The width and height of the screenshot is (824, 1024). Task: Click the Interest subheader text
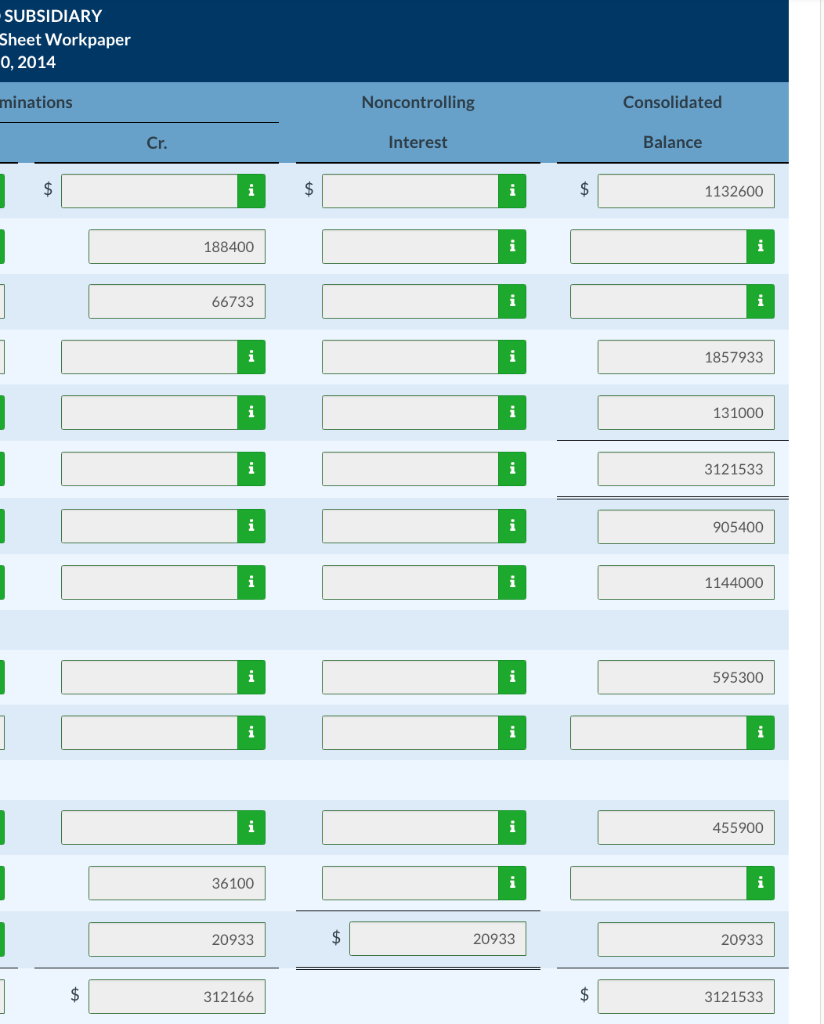[418, 142]
